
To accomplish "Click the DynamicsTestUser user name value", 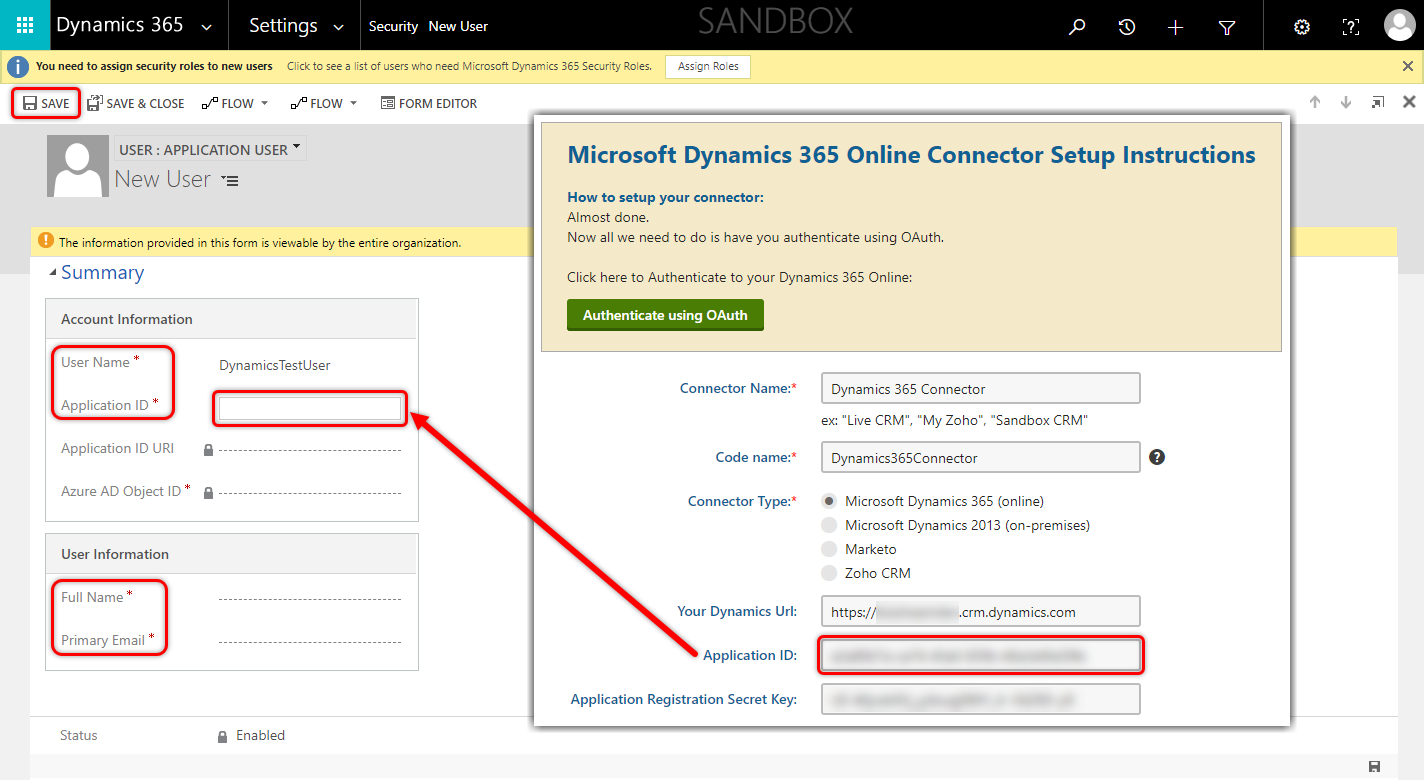I will pos(275,365).
